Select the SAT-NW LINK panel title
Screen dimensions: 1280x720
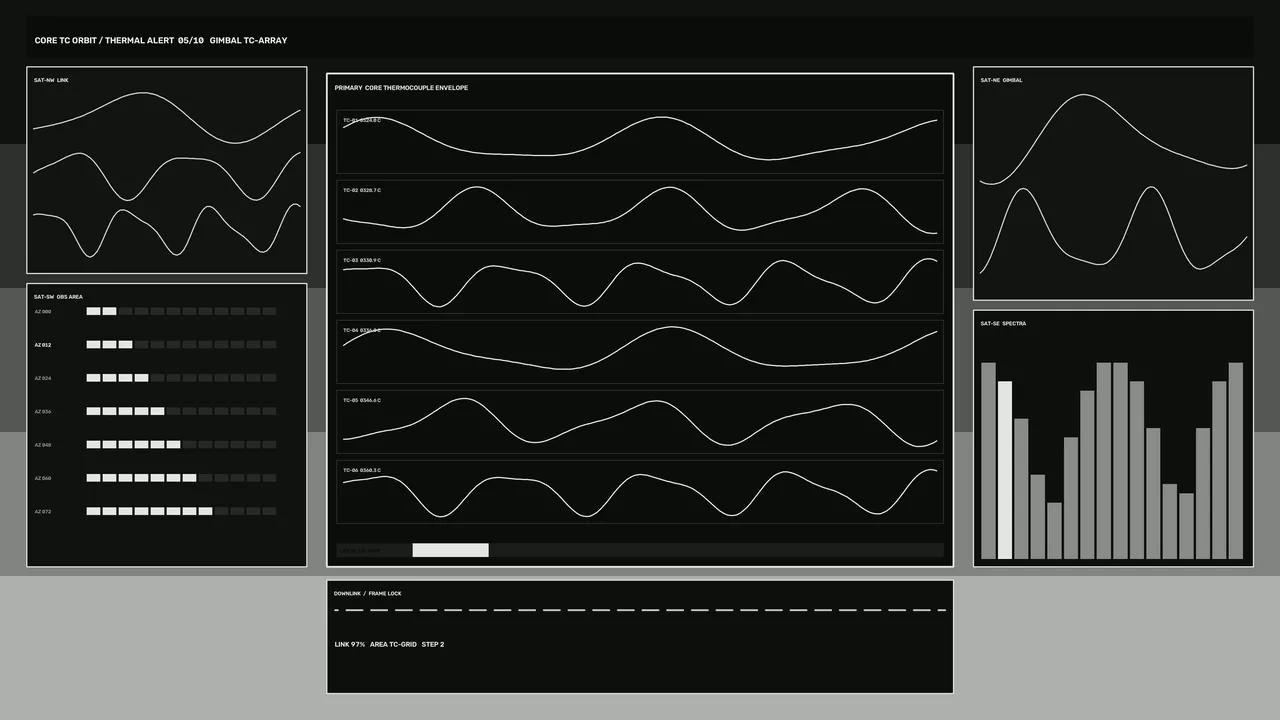click(51, 80)
